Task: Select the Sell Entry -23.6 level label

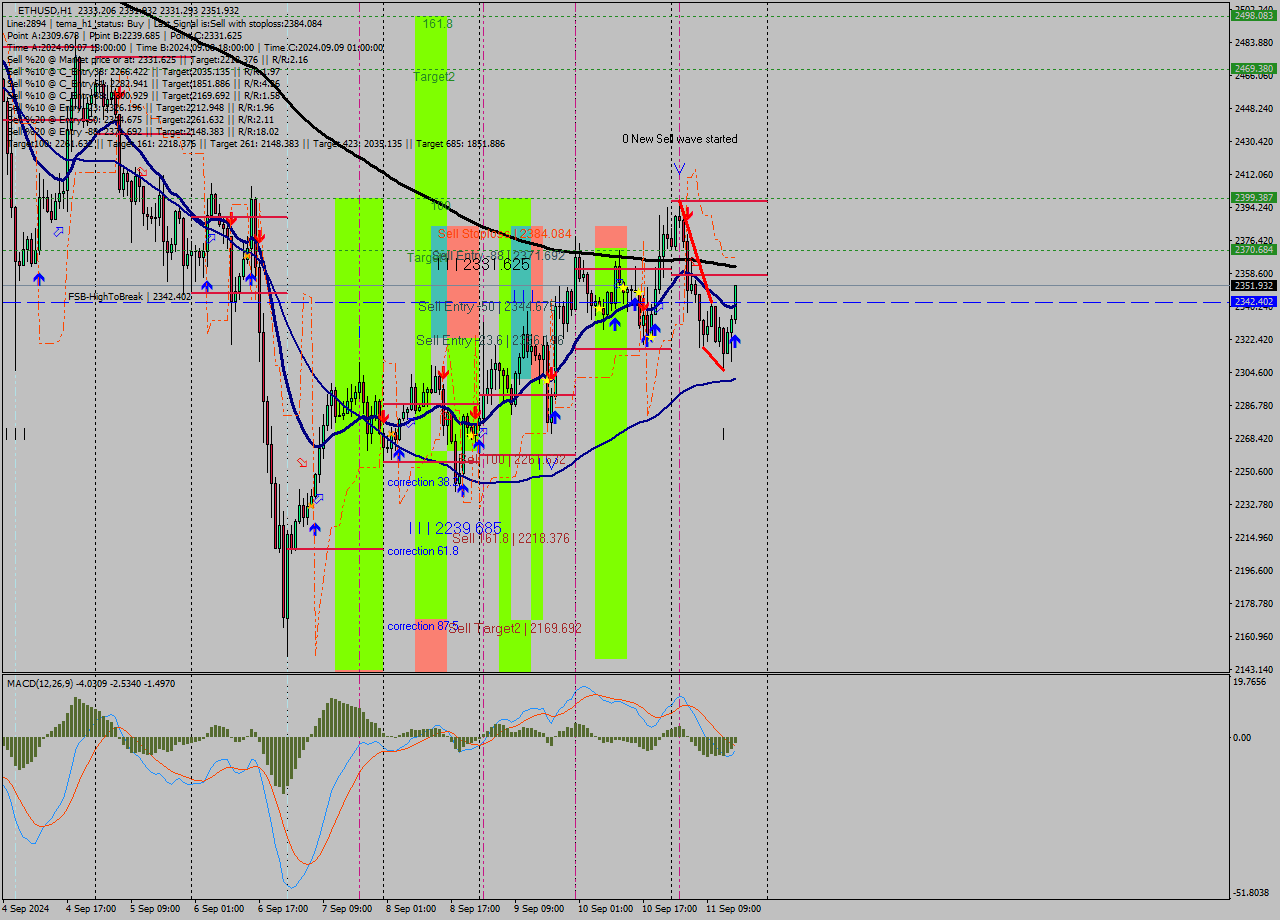Action: (x=490, y=340)
